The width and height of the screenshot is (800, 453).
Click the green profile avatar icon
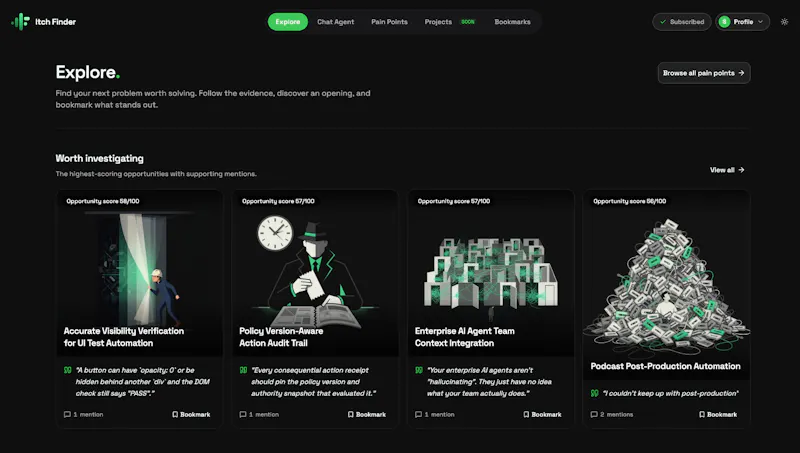(724, 22)
